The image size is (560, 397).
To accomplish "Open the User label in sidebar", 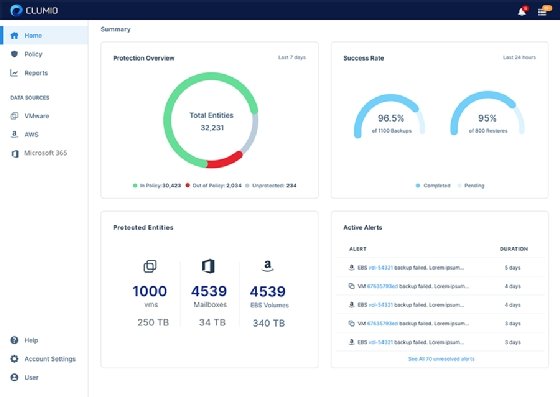I will tap(31, 377).
